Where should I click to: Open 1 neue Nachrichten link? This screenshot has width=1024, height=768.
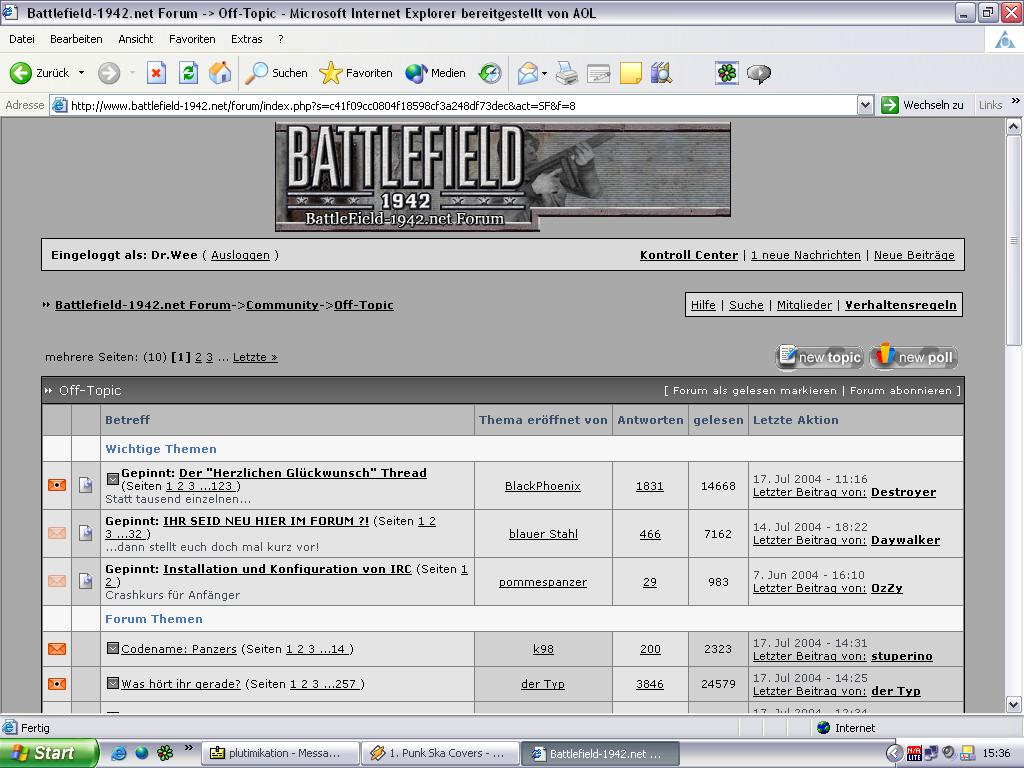[x=806, y=255]
